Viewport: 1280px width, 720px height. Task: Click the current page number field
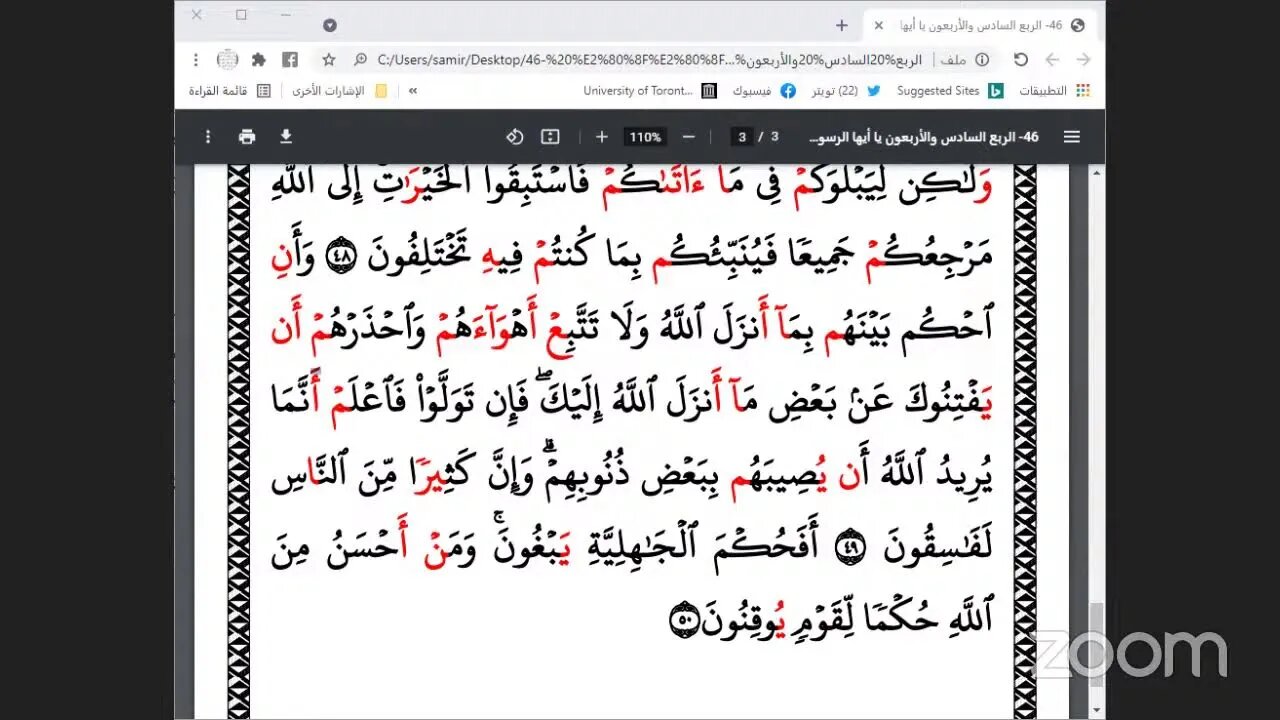742,137
